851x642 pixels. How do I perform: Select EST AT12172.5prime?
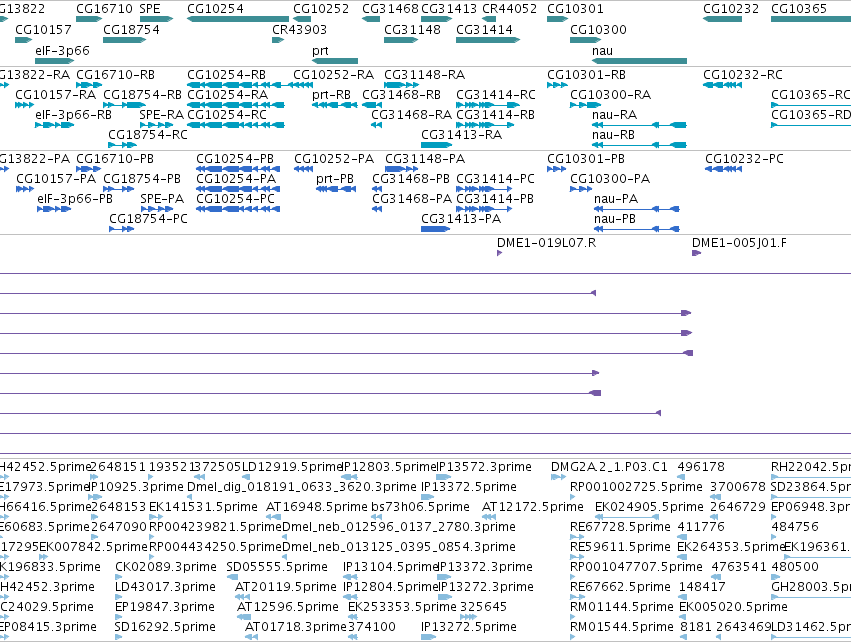[532, 507]
